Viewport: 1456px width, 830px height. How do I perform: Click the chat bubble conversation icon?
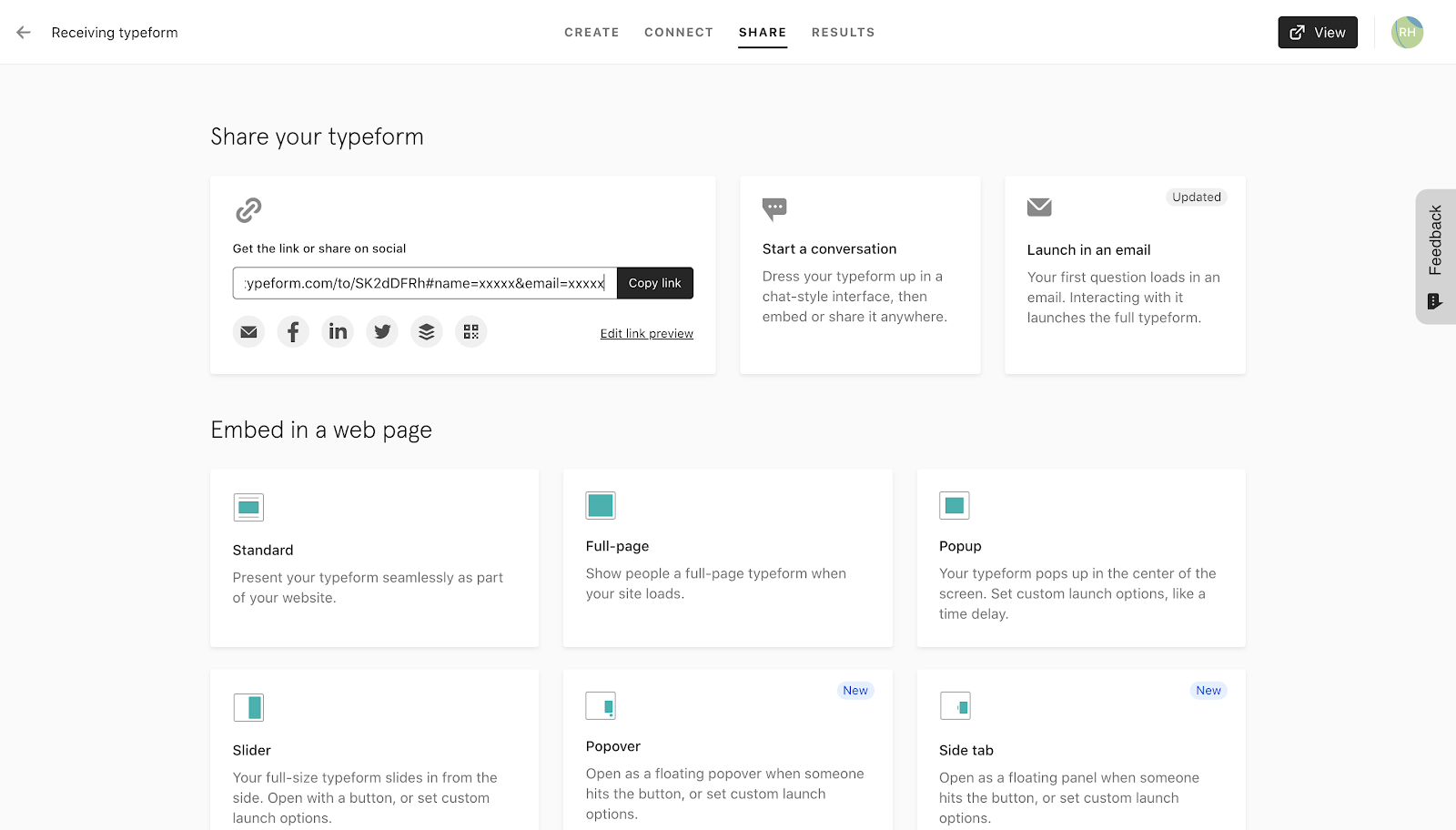[774, 209]
